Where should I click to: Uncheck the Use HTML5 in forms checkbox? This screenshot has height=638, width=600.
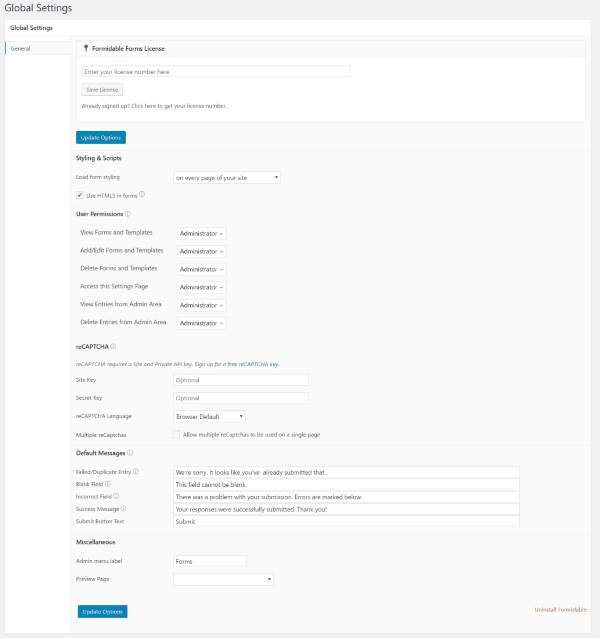point(80,195)
